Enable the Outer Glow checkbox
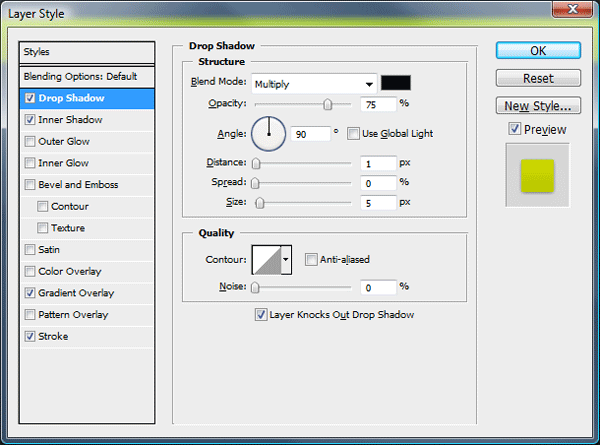 pos(30,142)
